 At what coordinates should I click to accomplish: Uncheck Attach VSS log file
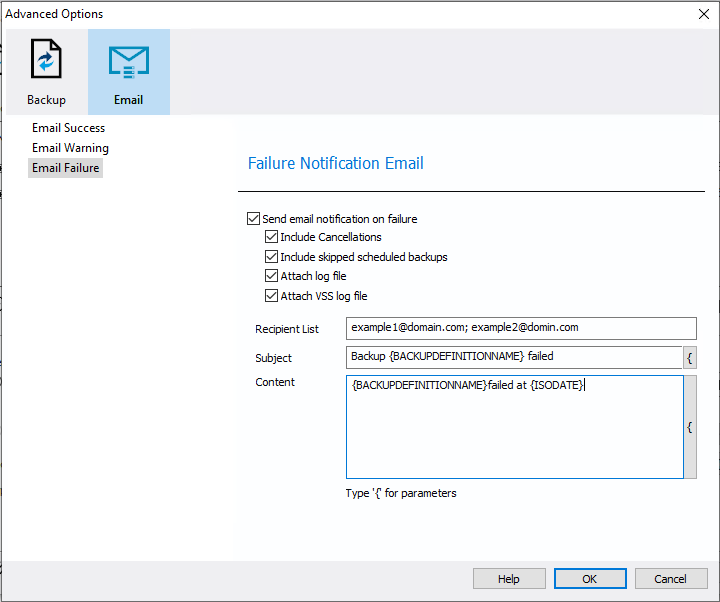click(x=271, y=296)
